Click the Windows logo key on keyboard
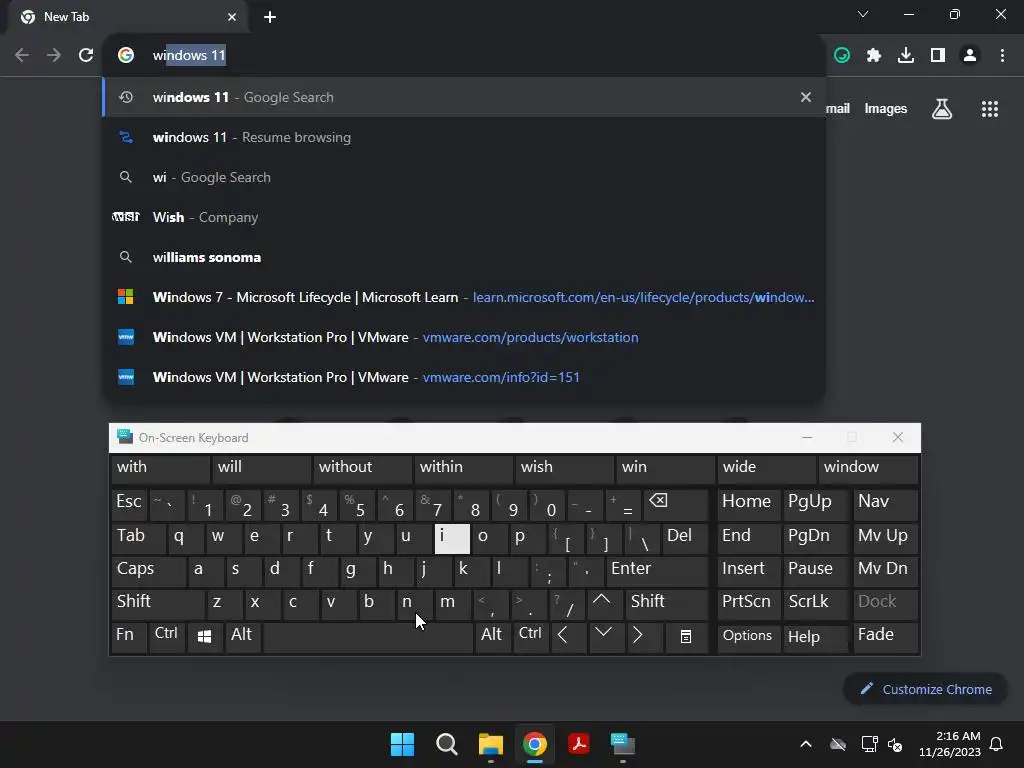 [204, 636]
